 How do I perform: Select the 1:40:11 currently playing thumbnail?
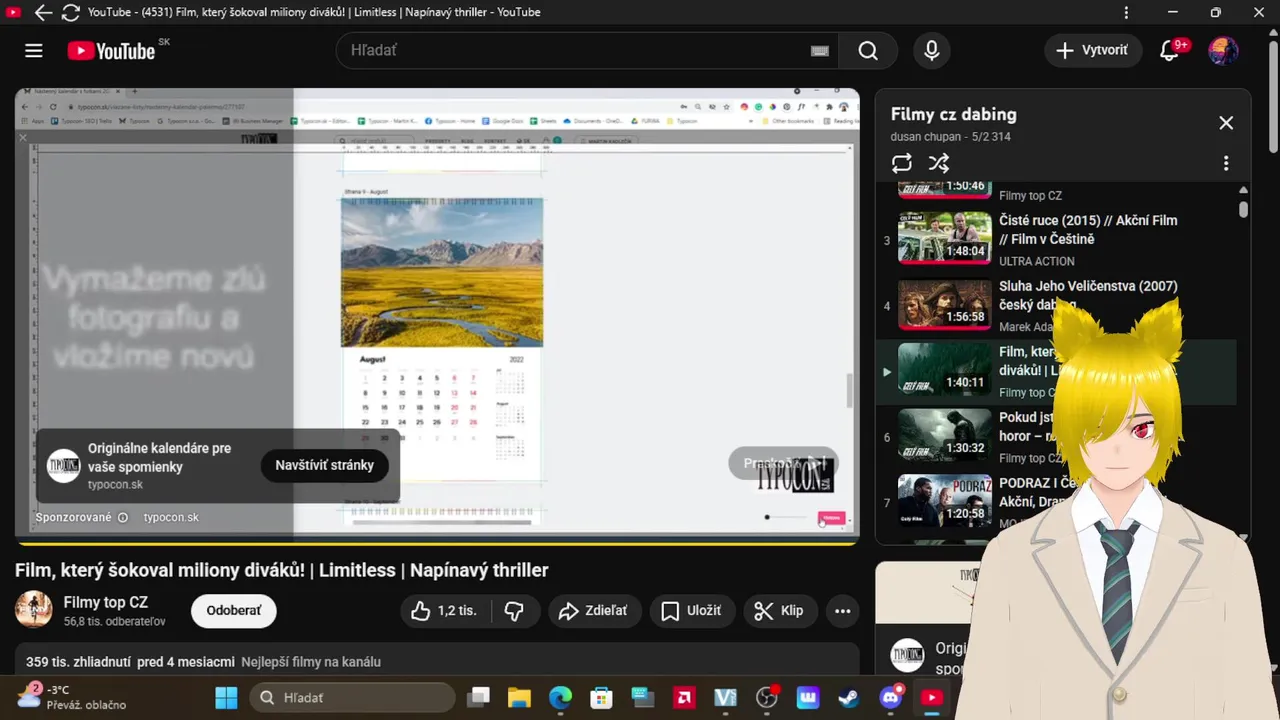[x=945, y=369]
